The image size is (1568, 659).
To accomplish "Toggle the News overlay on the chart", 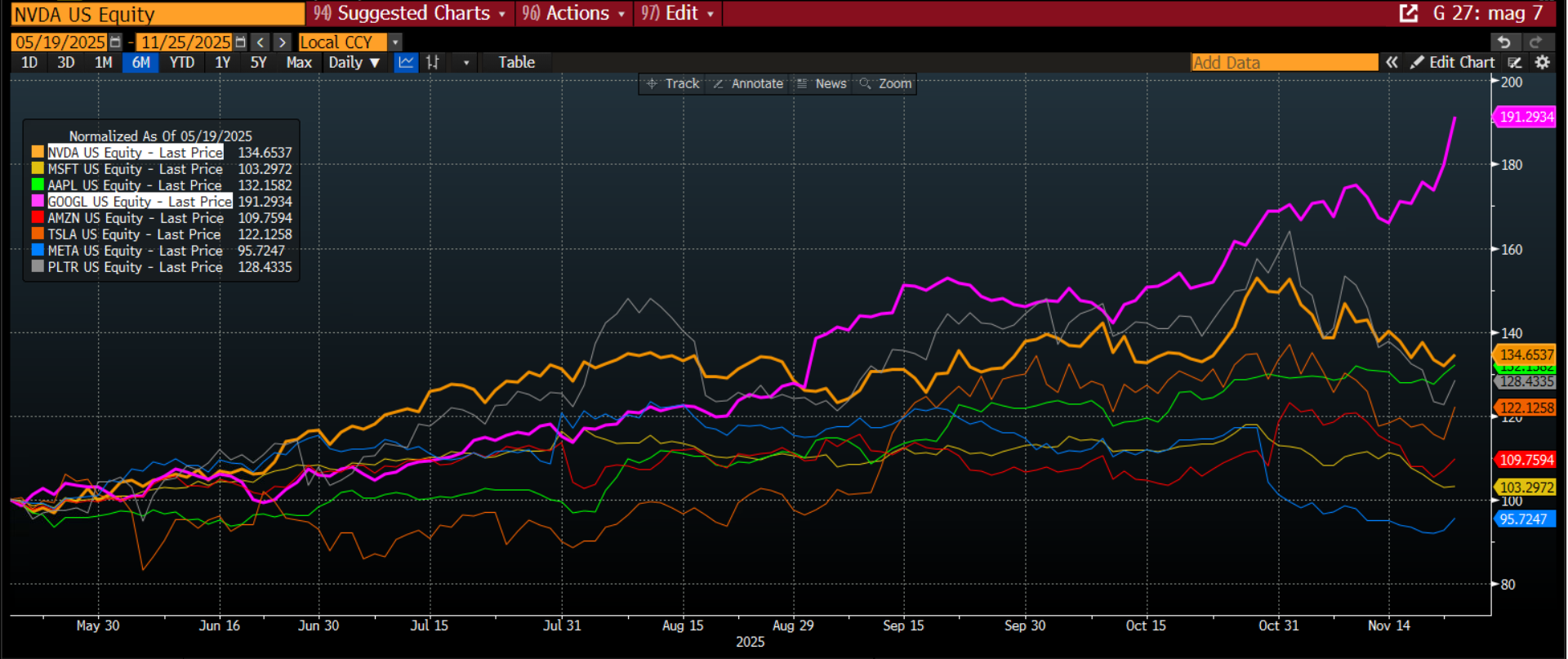I will coord(822,83).
